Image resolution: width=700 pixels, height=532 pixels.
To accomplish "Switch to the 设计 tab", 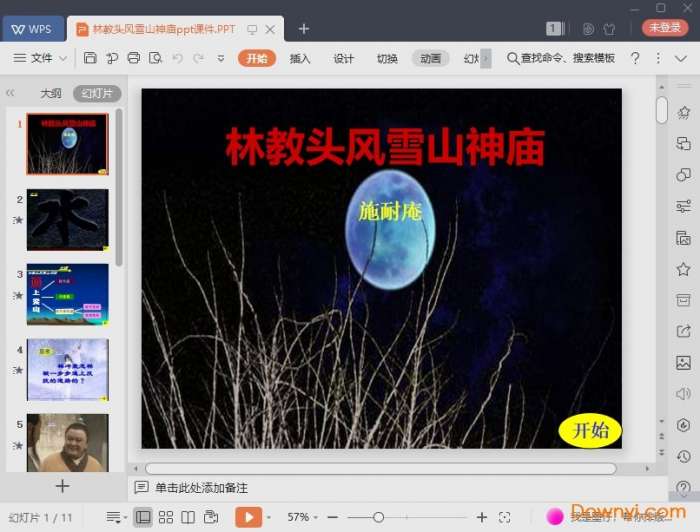I will click(x=343, y=58).
